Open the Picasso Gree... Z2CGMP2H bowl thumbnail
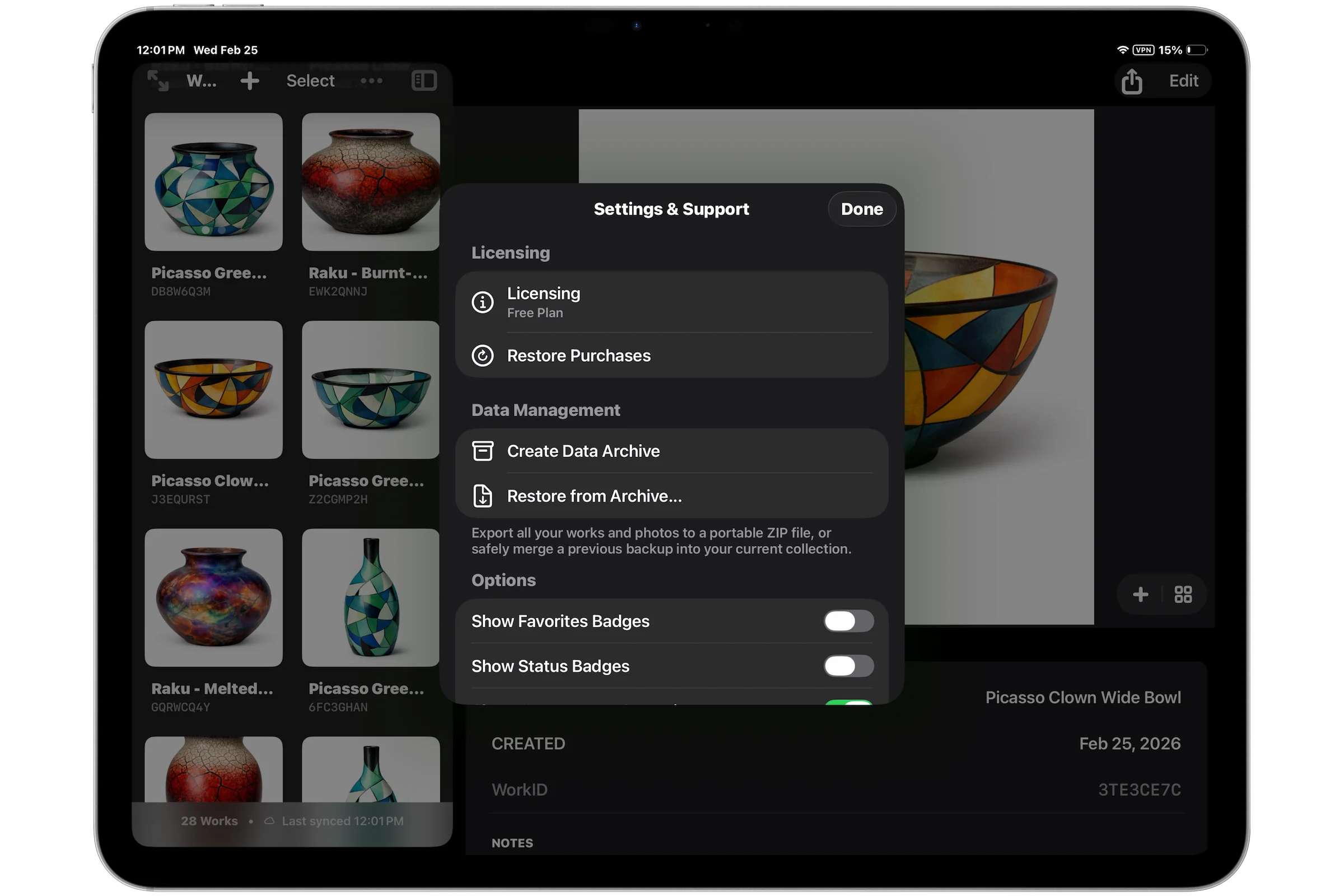Image resolution: width=1344 pixels, height=896 pixels. point(371,390)
